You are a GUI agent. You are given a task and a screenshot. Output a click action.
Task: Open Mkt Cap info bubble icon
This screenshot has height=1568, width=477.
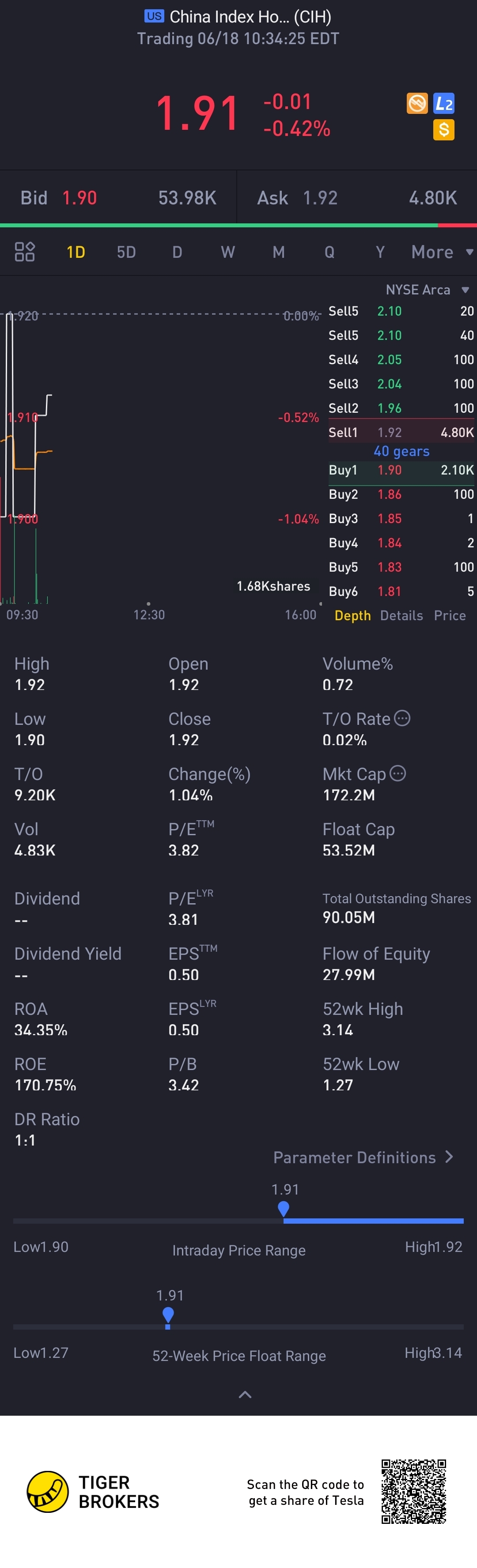point(397,774)
